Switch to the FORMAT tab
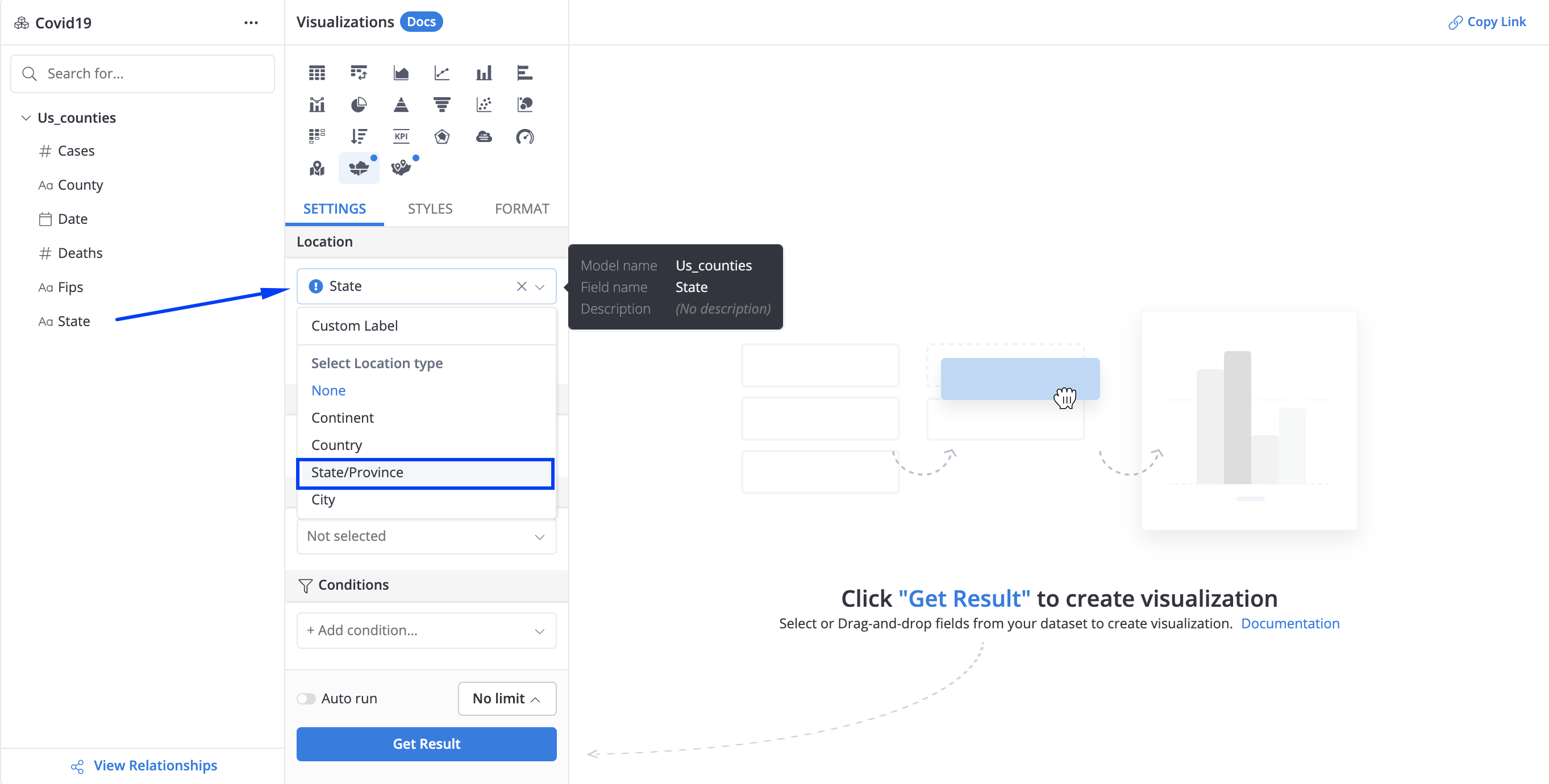1549x784 pixels. click(x=522, y=208)
